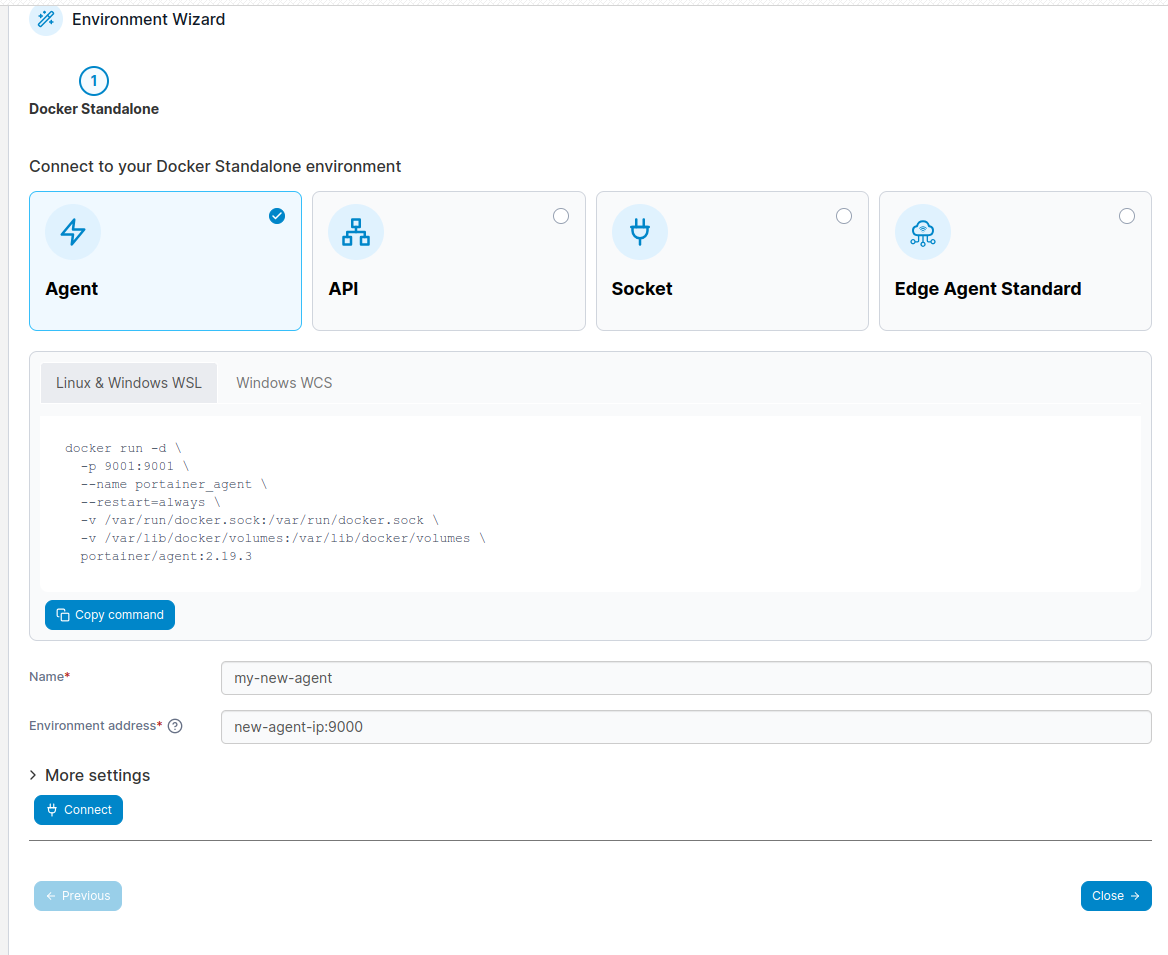Expand the More settings section
Viewport: 1168px width, 955px height.
point(90,775)
